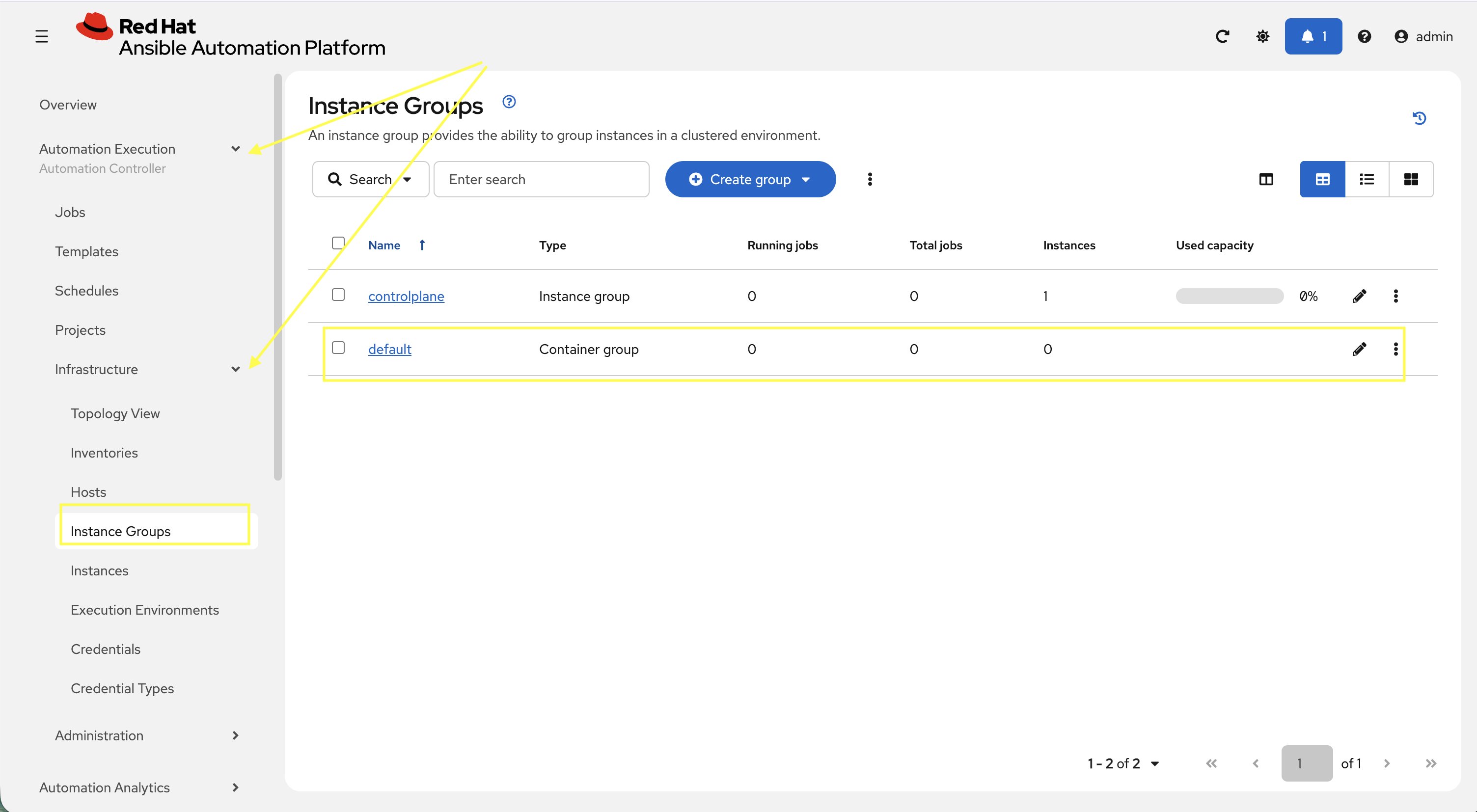Open the notifications bell with badge count 1
Screen dimensions: 1477x812
(1313, 36)
